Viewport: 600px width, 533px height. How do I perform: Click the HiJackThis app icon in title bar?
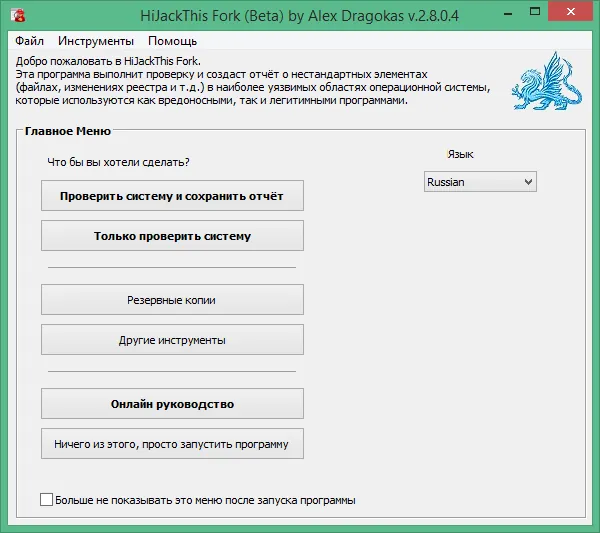[x=18, y=16]
